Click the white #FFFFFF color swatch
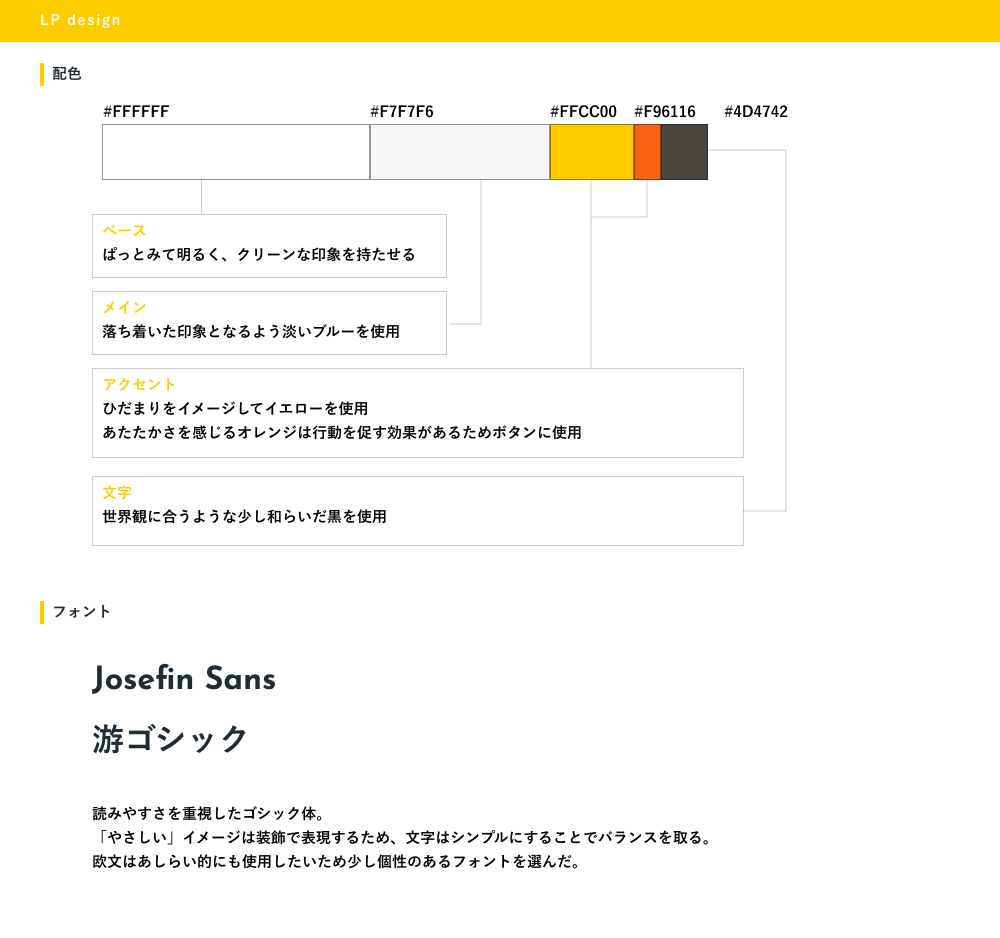This screenshot has height=938, width=1000. click(236, 152)
